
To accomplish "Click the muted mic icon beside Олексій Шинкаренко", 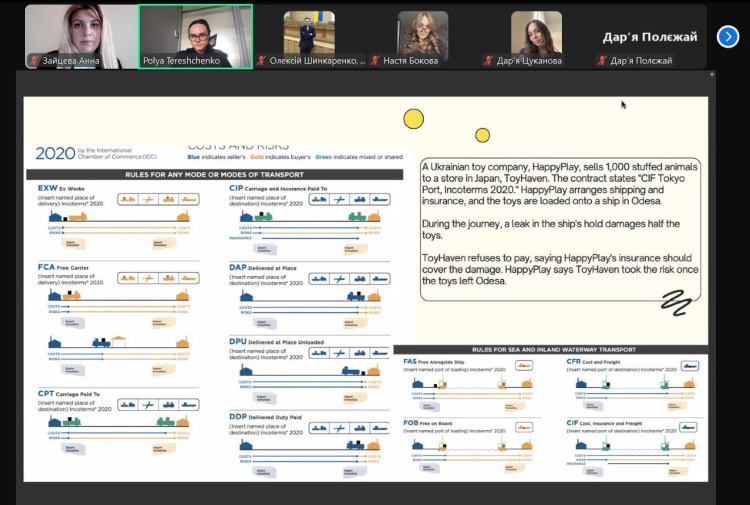I will coord(261,61).
